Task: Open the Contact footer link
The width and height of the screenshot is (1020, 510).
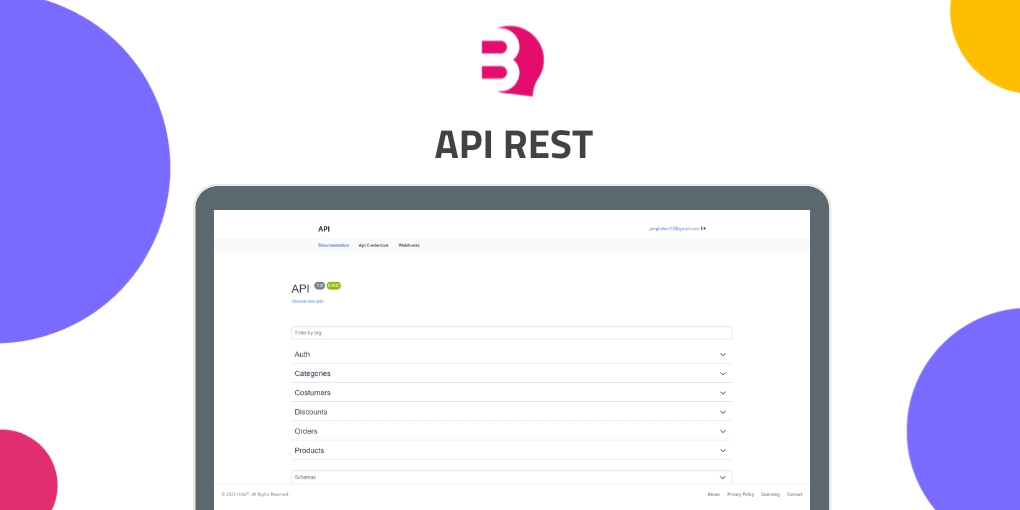Action: [x=795, y=494]
